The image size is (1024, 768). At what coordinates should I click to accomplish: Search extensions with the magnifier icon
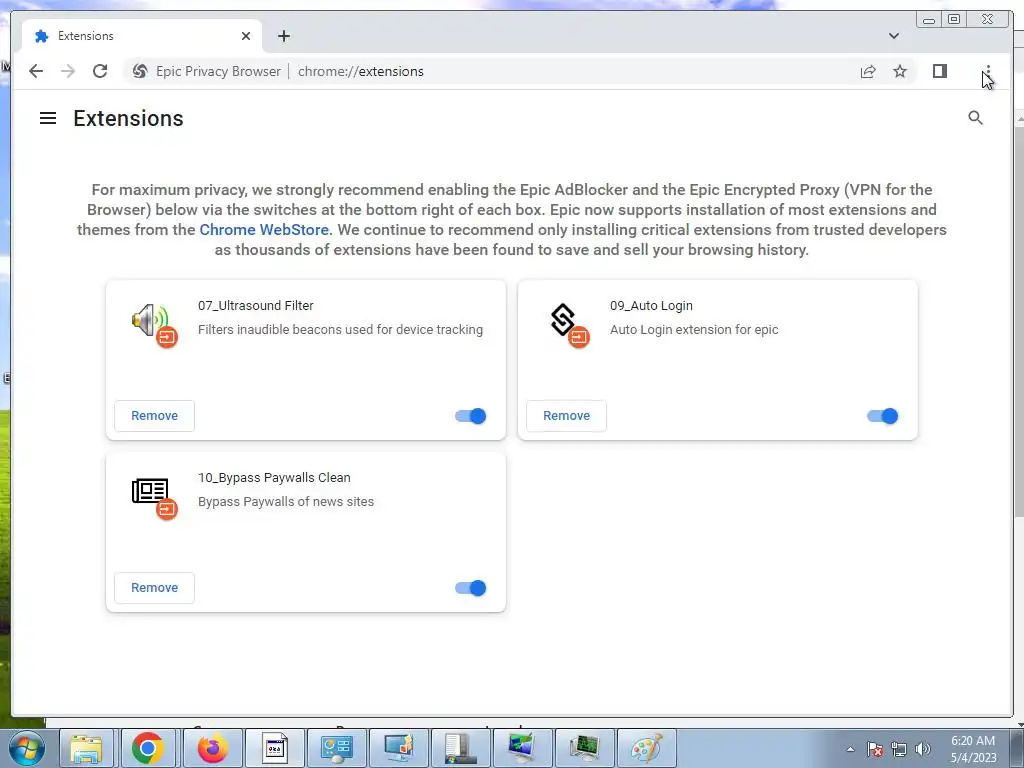pos(975,118)
